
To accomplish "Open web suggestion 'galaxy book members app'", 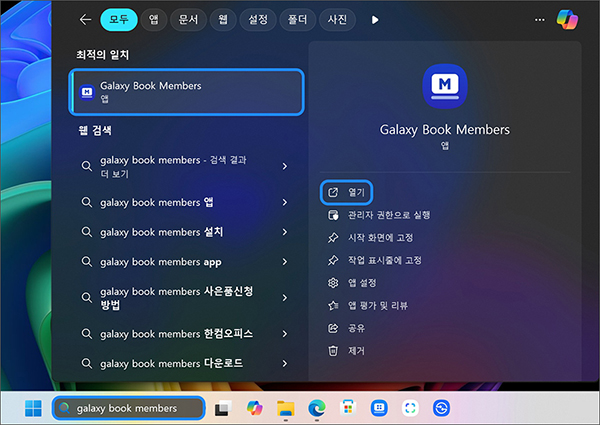I will (x=186, y=262).
